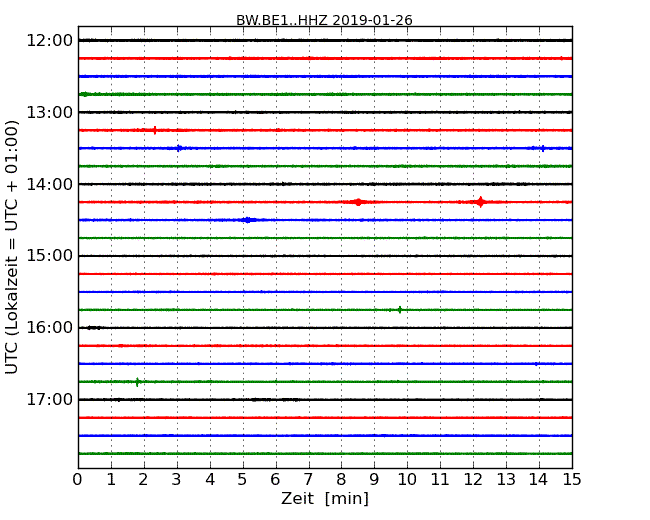Viewport: 650px width, 520px height.
Task: Click x-axis tick label 12
Action: (473, 480)
